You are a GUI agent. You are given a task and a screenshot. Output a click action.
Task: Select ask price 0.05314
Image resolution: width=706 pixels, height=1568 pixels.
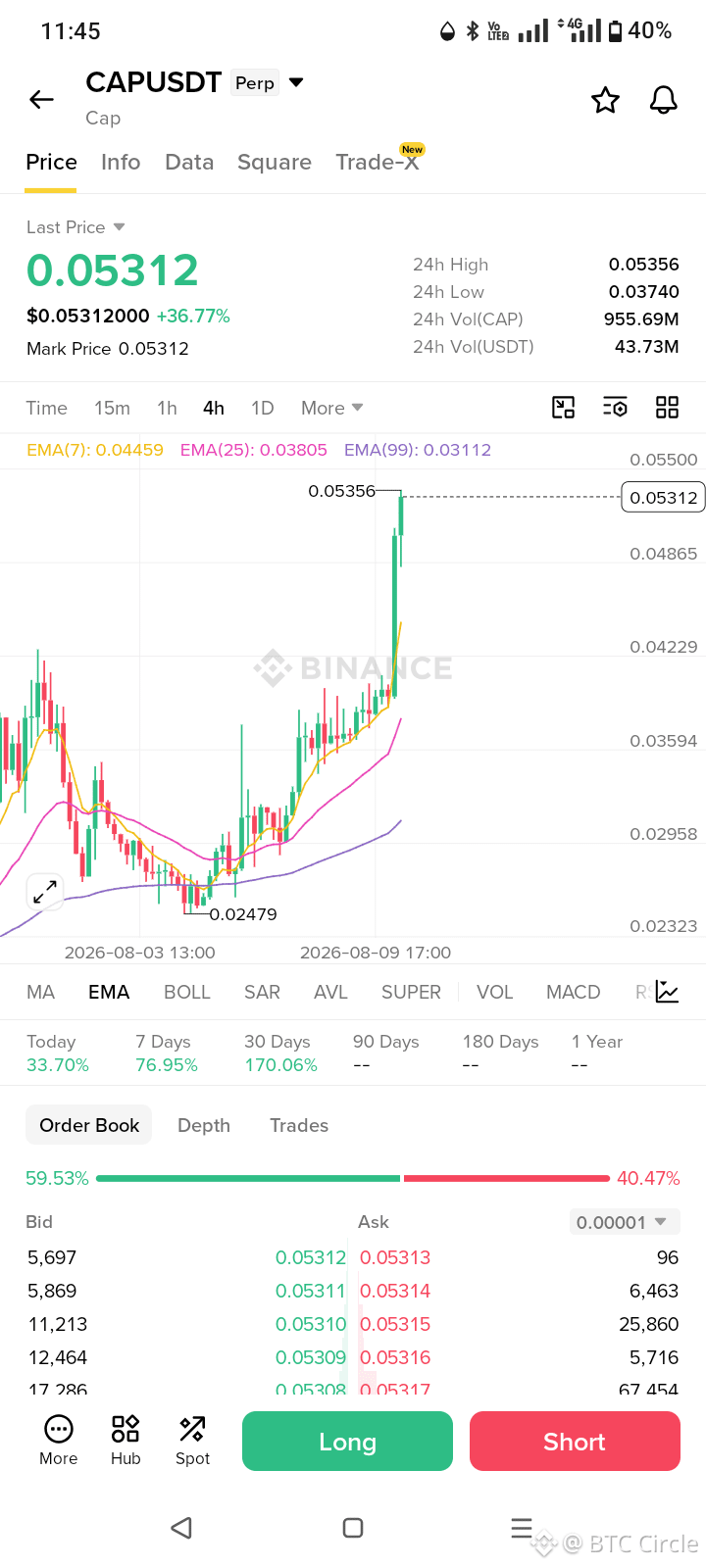[x=395, y=1291]
